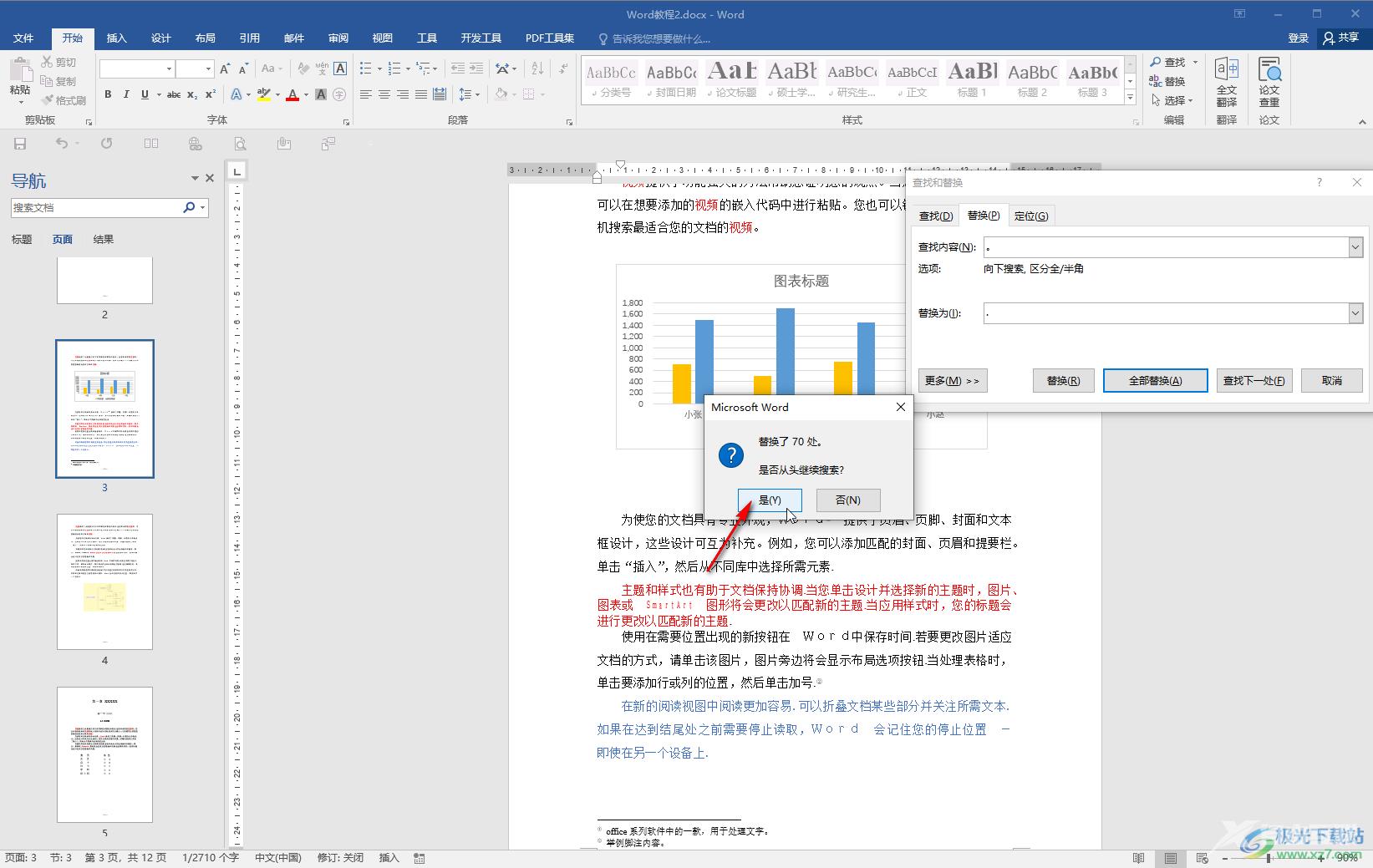Image resolution: width=1373 pixels, height=868 pixels.
Task: Click the yellow text highlight swatch
Action: pos(264,94)
